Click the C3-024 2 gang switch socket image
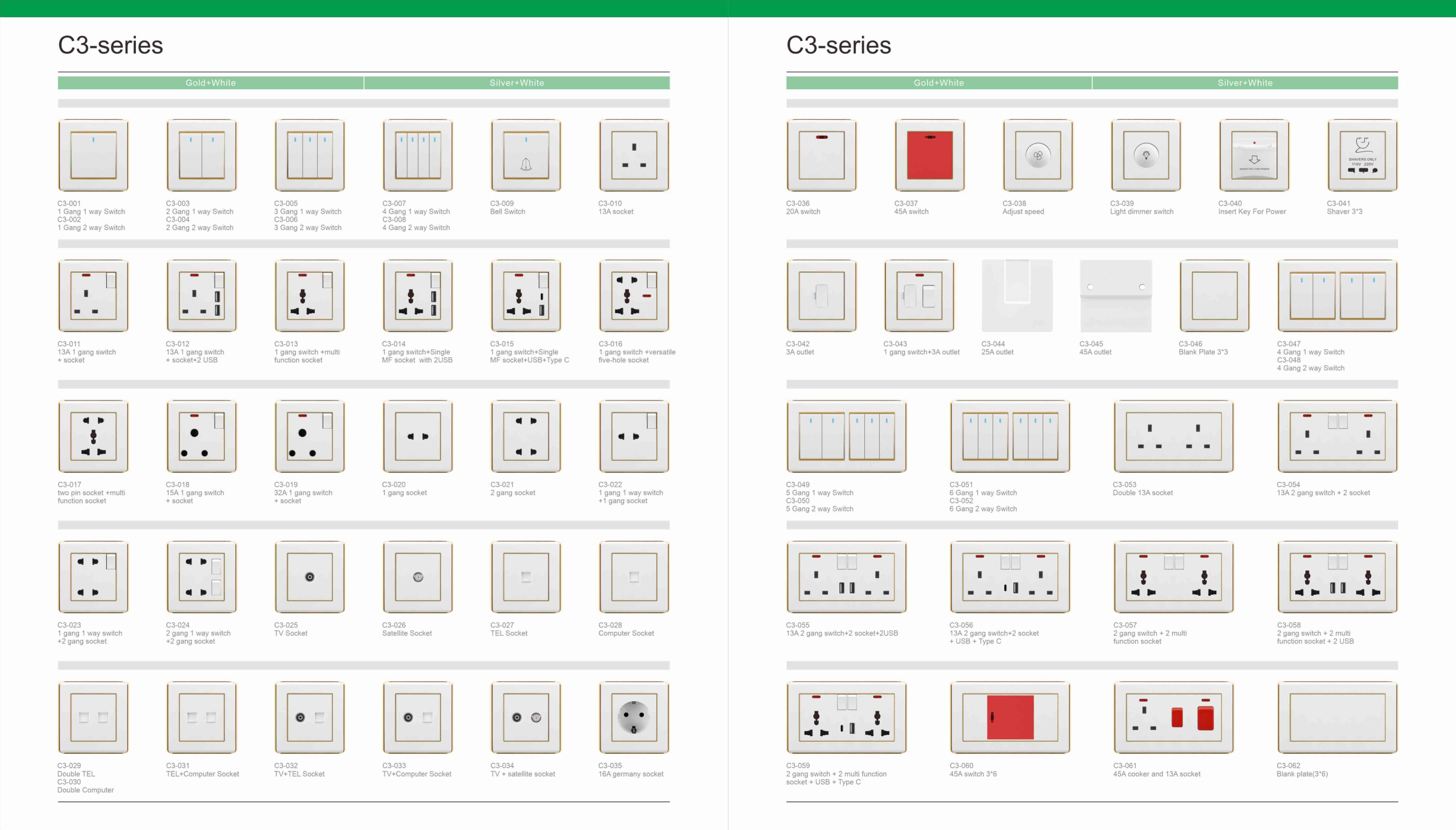The height and width of the screenshot is (830, 1456). 201,577
